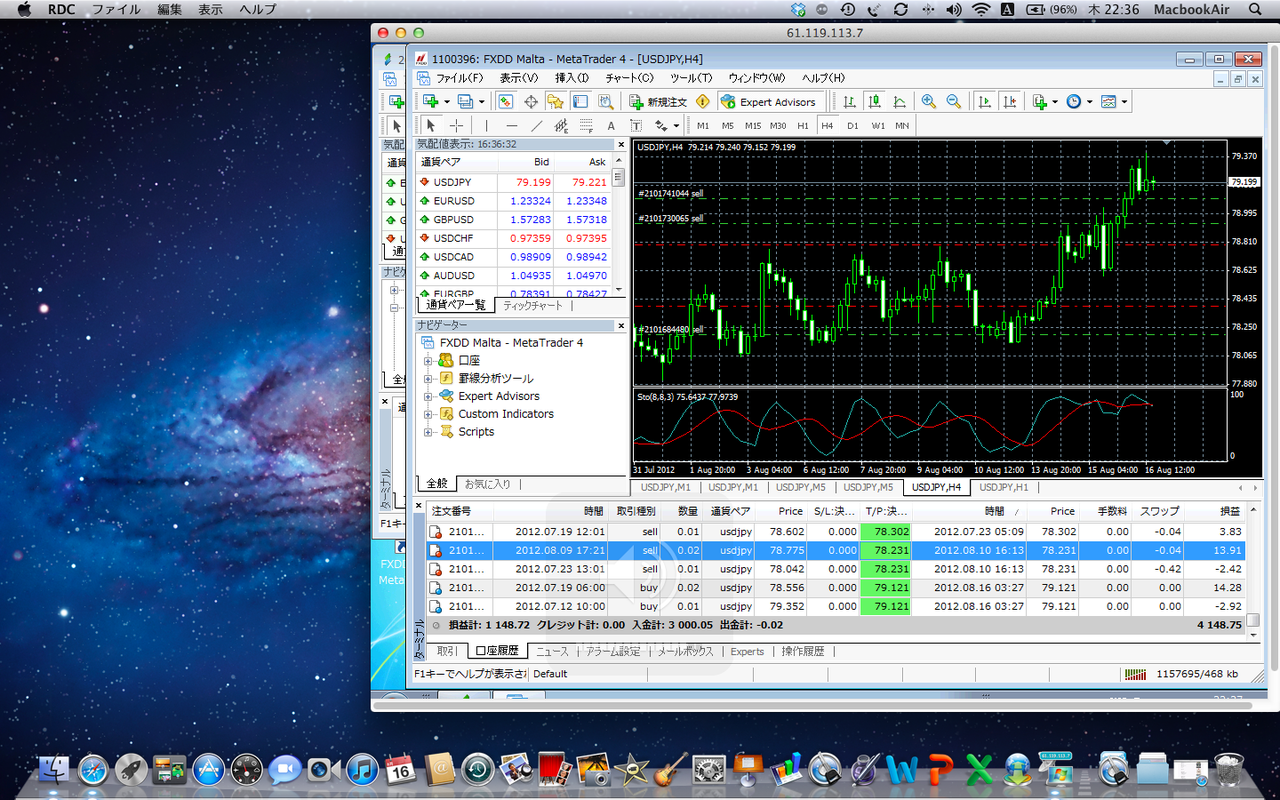Viewport: 1280px width, 800px height.
Task: Expand the Custom Indicators tree node
Action: coord(428,414)
